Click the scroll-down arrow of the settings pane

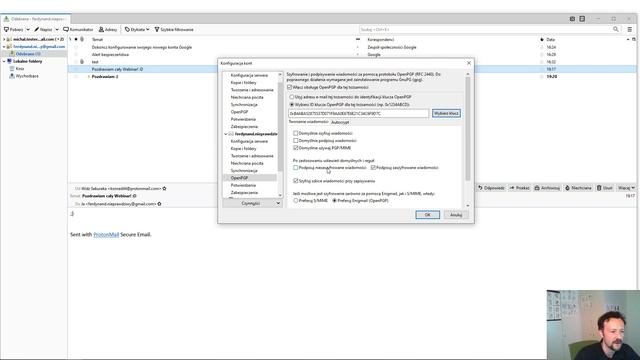pos(468,205)
